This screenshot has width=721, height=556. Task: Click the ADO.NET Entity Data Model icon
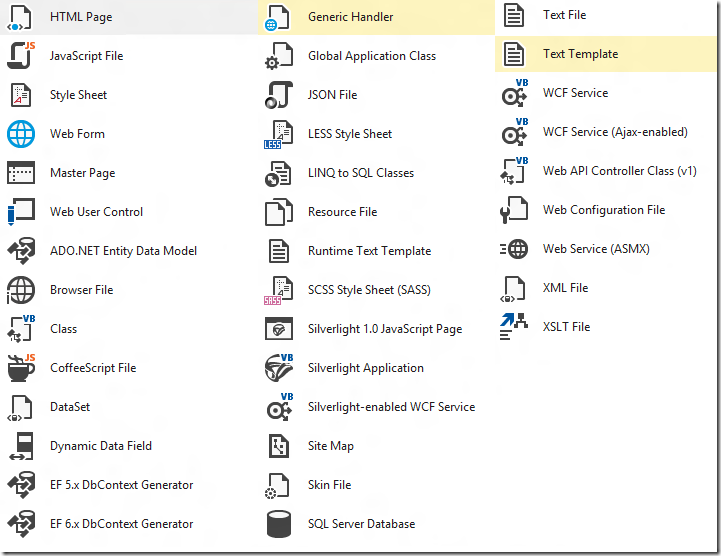tap(21, 251)
